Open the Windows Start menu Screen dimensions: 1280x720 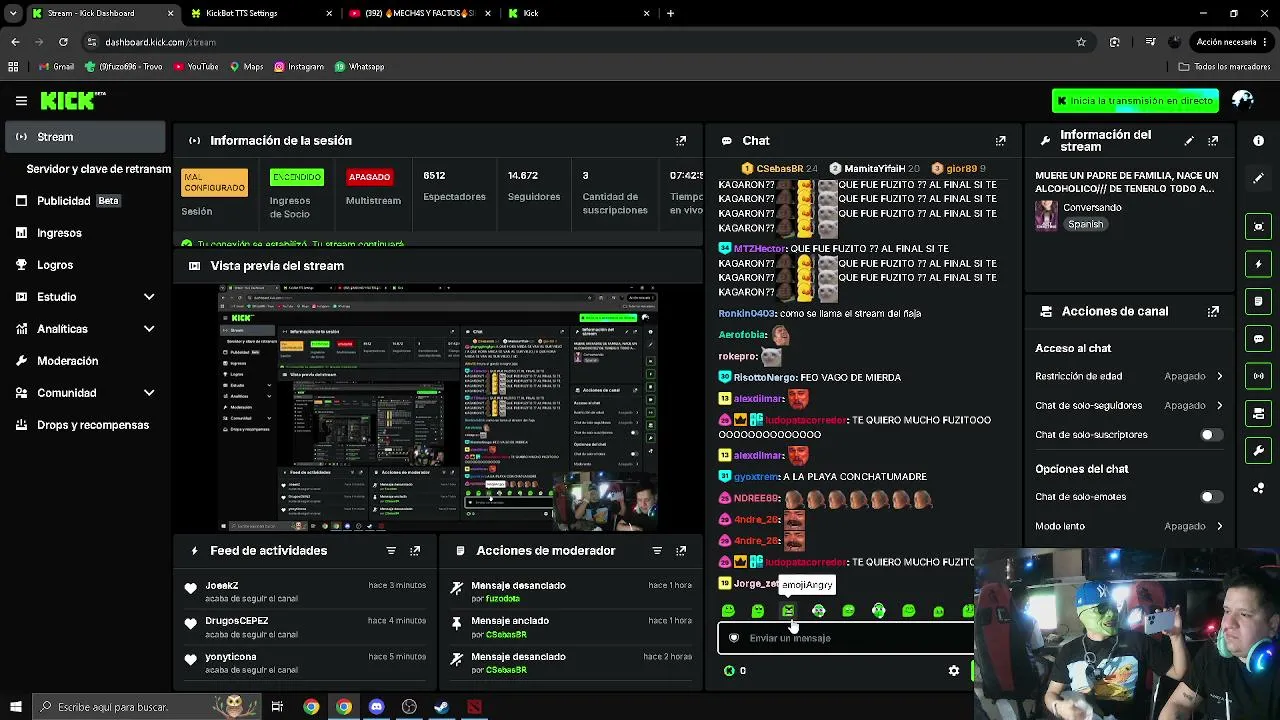click(x=15, y=707)
